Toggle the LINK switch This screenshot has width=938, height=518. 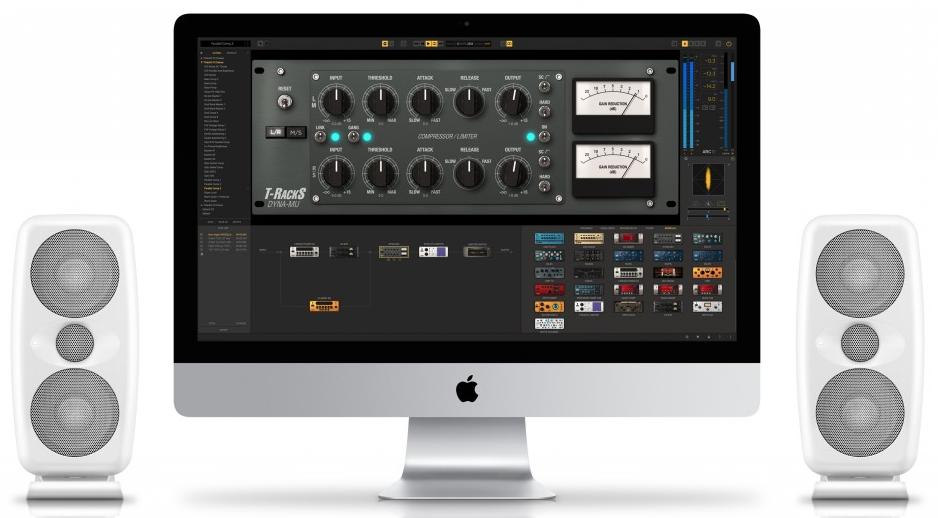pyautogui.click(x=321, y=137)
